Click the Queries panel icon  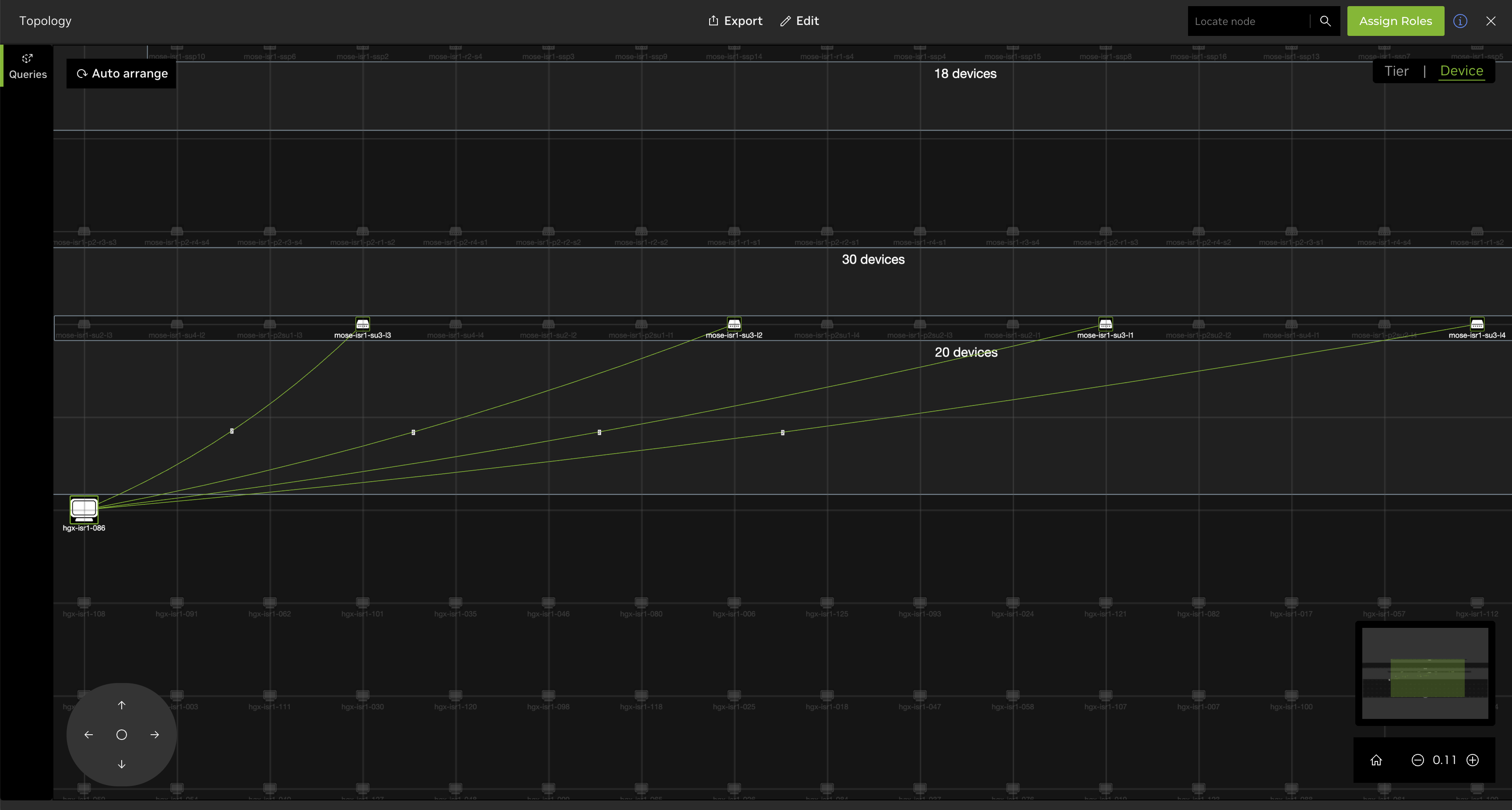27,65
